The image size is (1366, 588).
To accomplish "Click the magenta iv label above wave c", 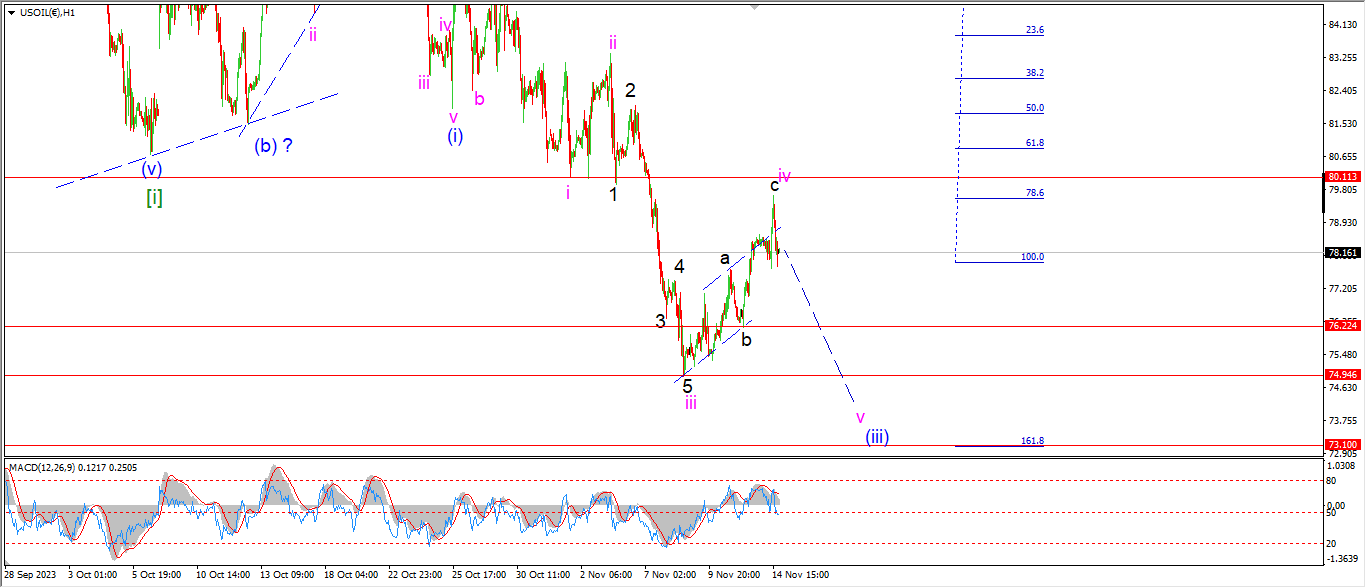I will [x=785, y=176].
